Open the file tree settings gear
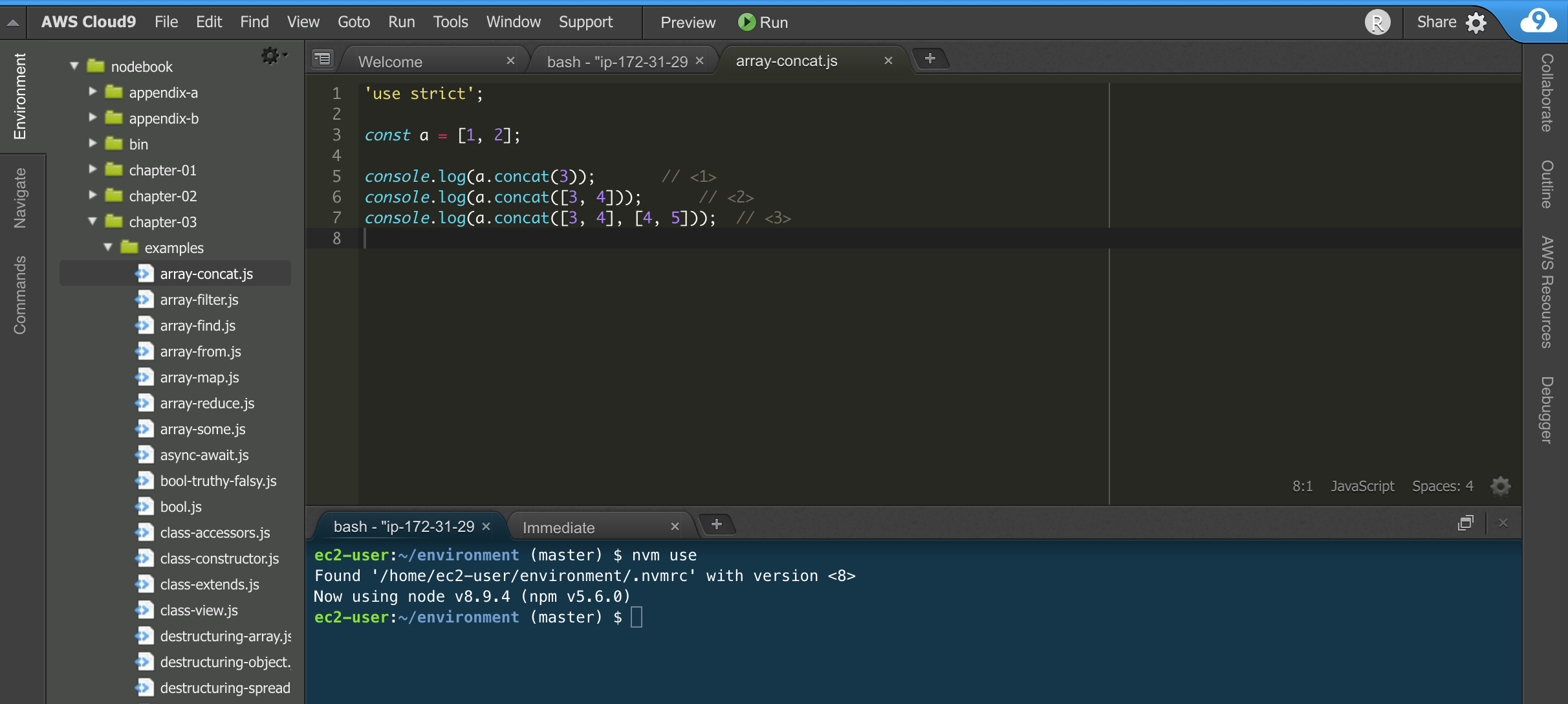The image size is (1568, 704). (270, 56)
